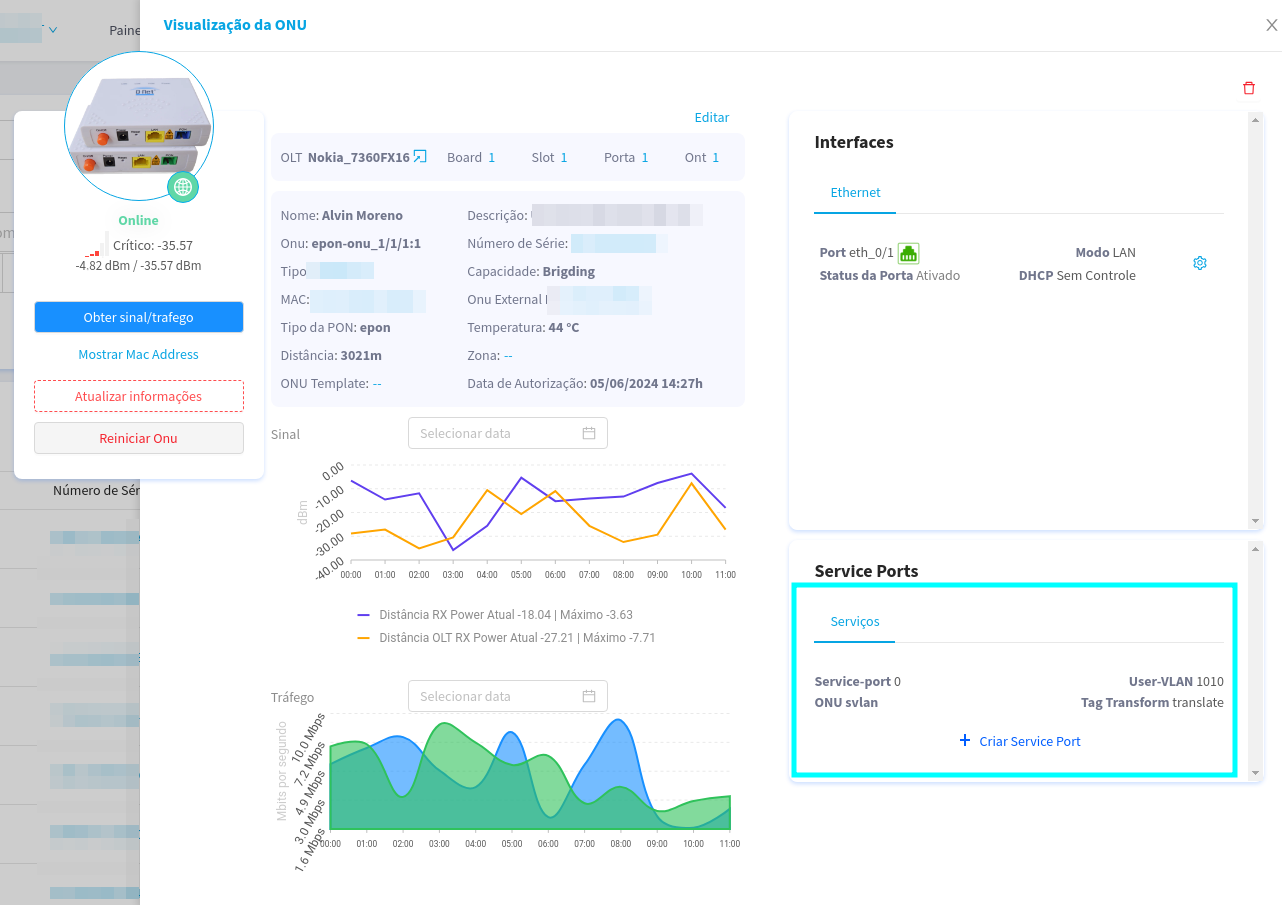
Task: Open eth_0/1 port settings gear
Action: pos(1200,263)
